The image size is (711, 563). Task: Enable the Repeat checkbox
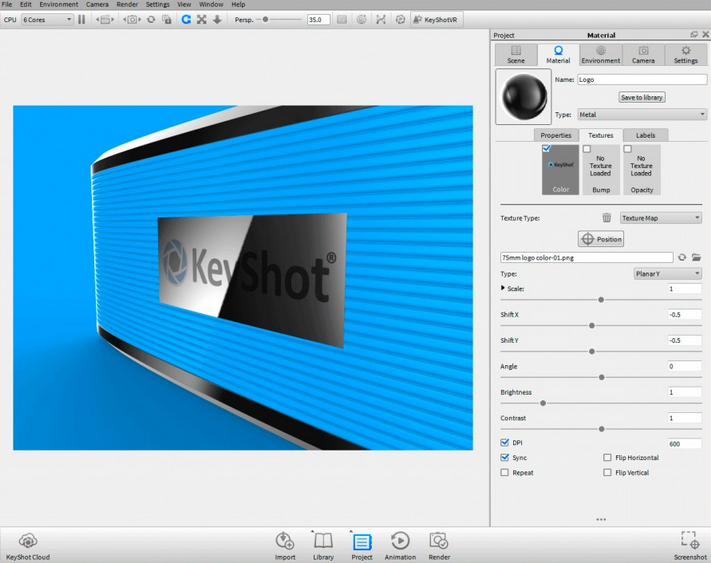pos(505,473)
